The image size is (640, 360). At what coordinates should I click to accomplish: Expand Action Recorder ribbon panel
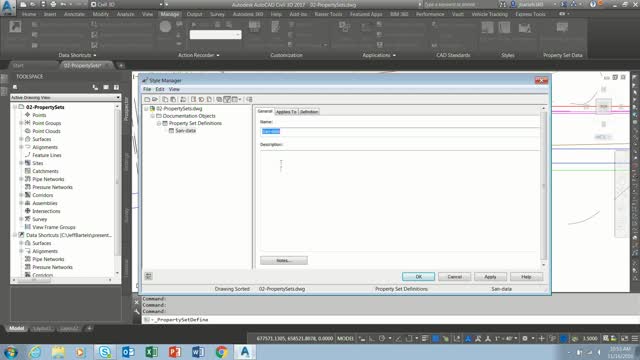pos(198,55)
